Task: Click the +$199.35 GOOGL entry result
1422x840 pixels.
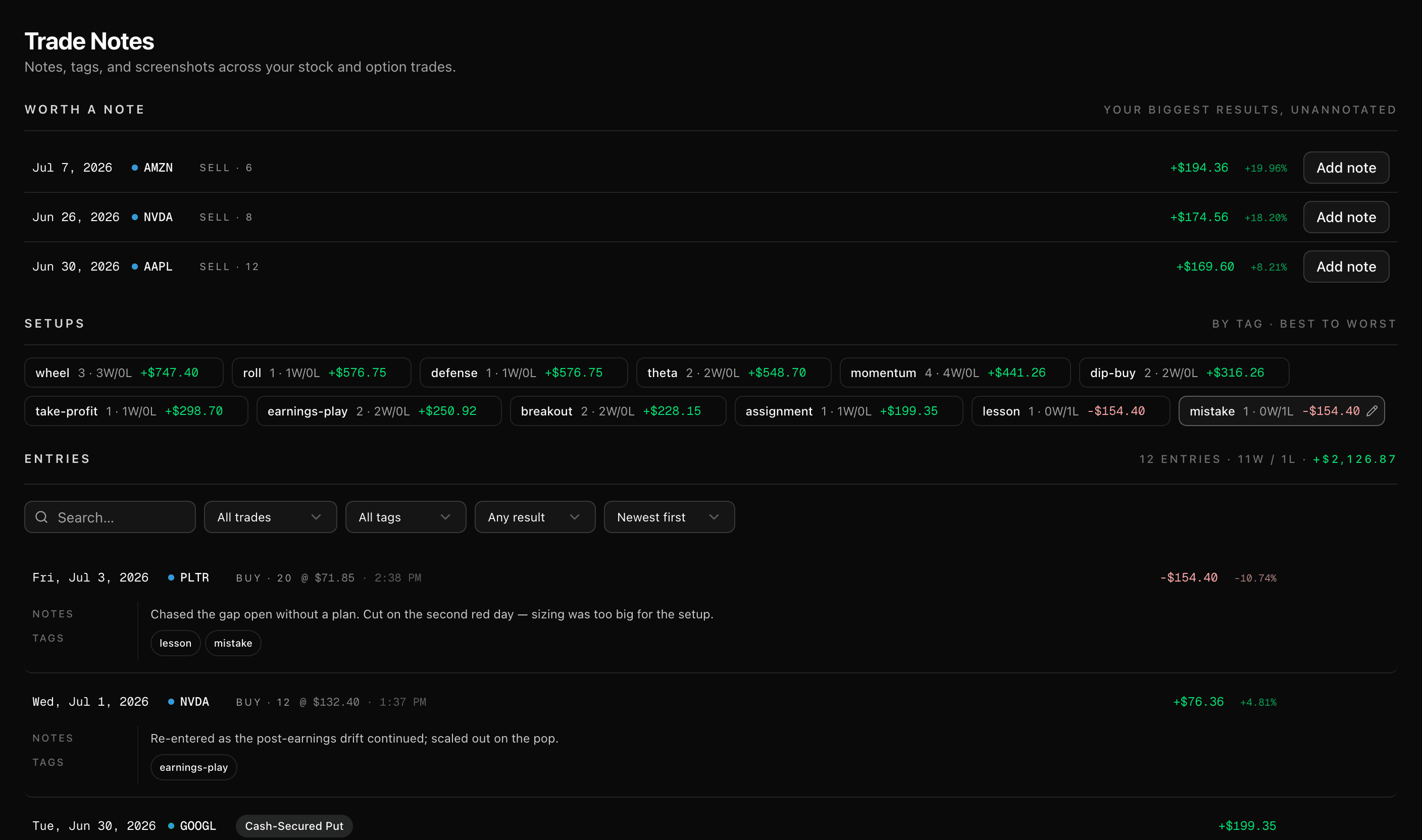Action: click(x=1247, y=826)
